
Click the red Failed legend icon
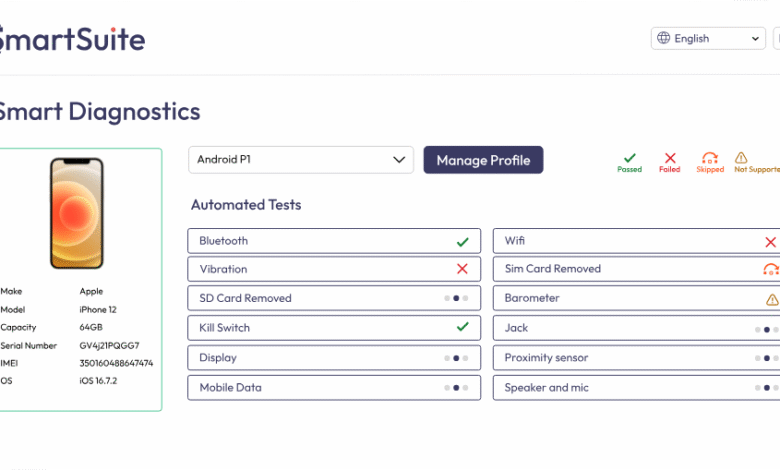(670, 158)
